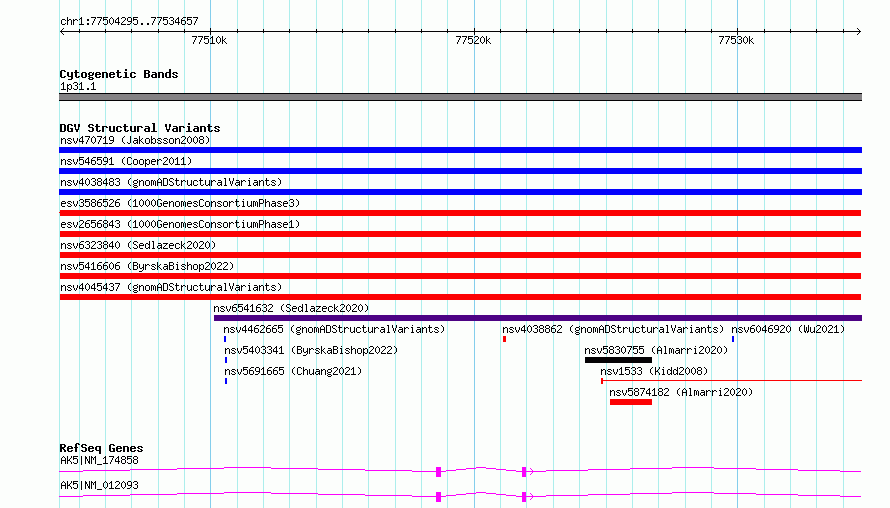Open variant nsv1533 (Kidd2008) label

654,371
